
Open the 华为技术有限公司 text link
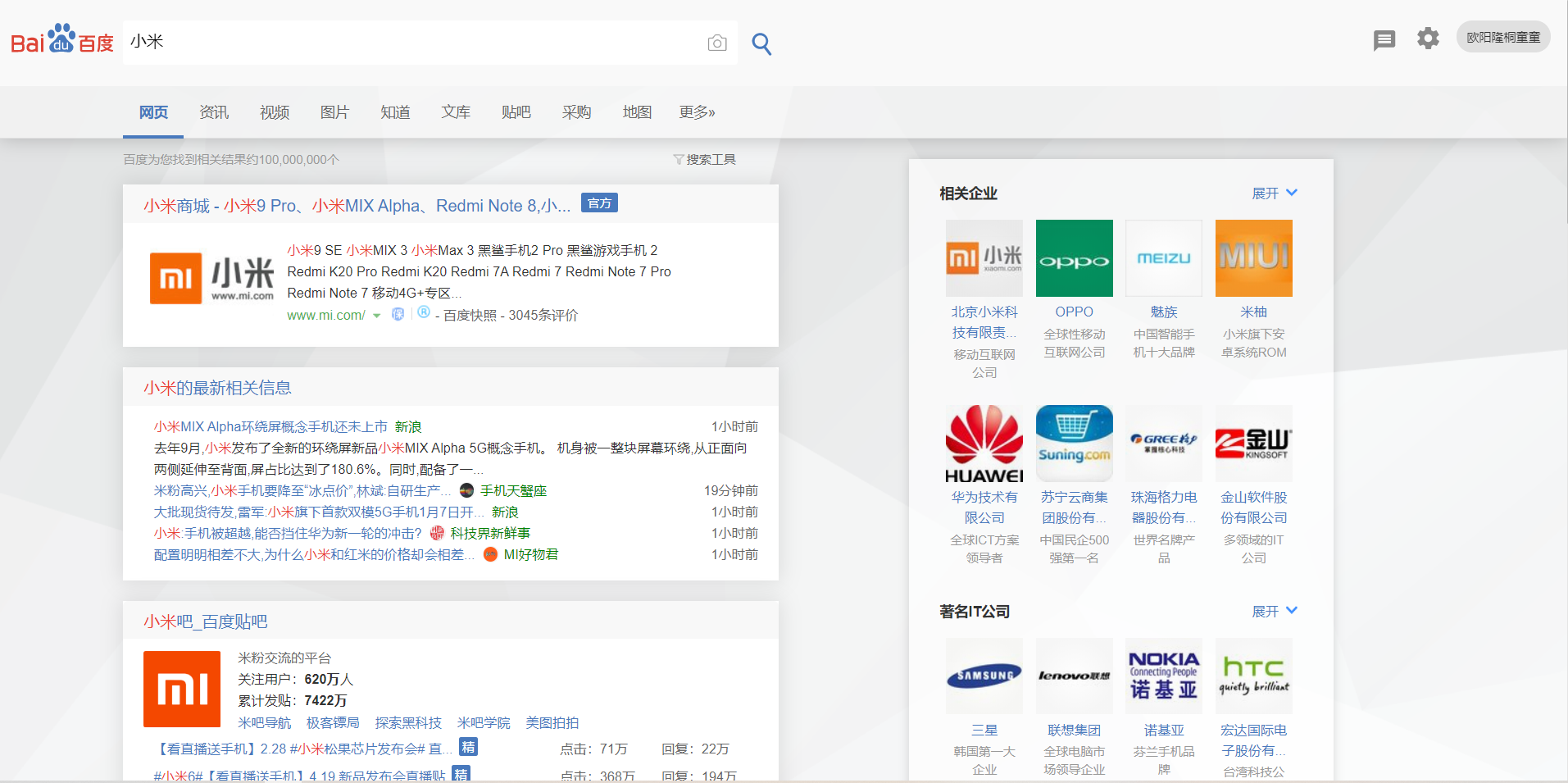click(984, 508)
